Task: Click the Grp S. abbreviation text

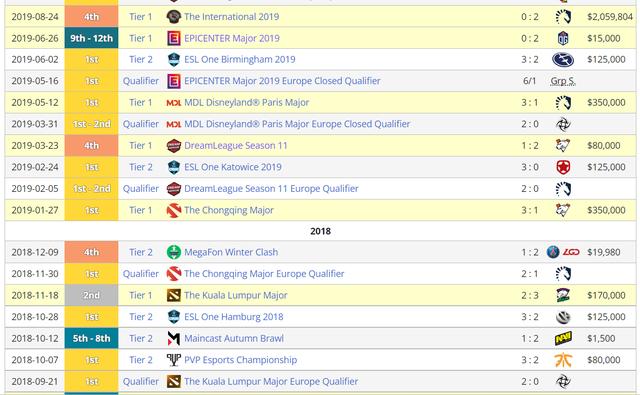Action: pyautogui.click(x=563, y=81)
